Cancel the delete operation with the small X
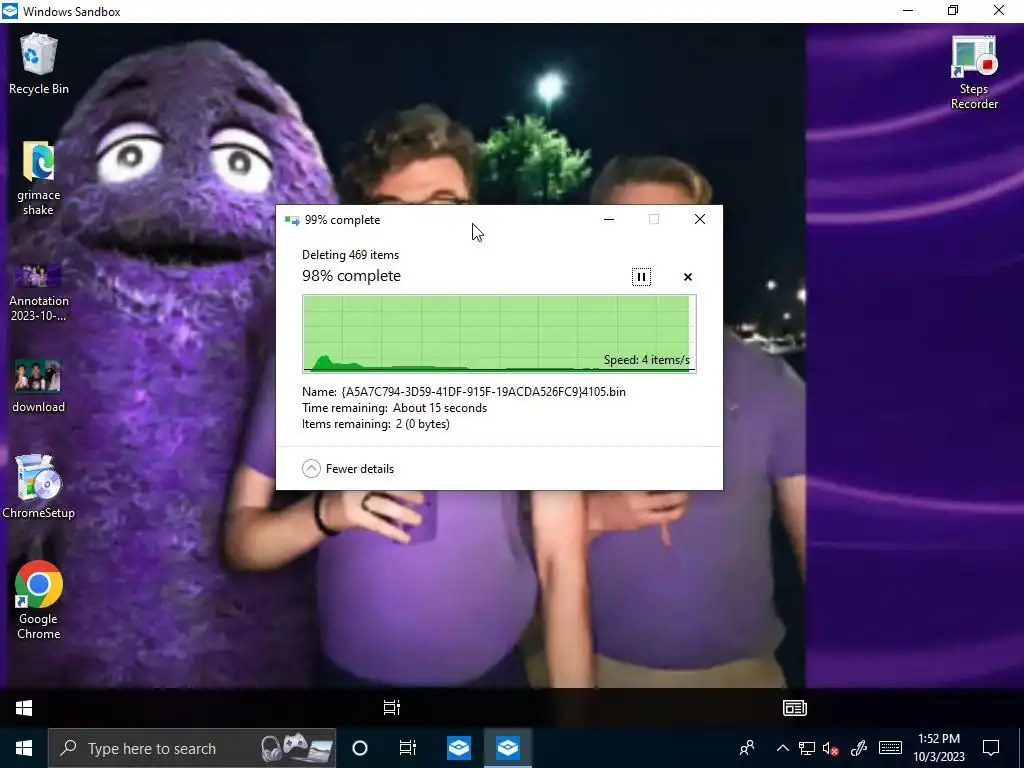The width and height of the screenshot is (1024, 768). (x=688, y=277)
